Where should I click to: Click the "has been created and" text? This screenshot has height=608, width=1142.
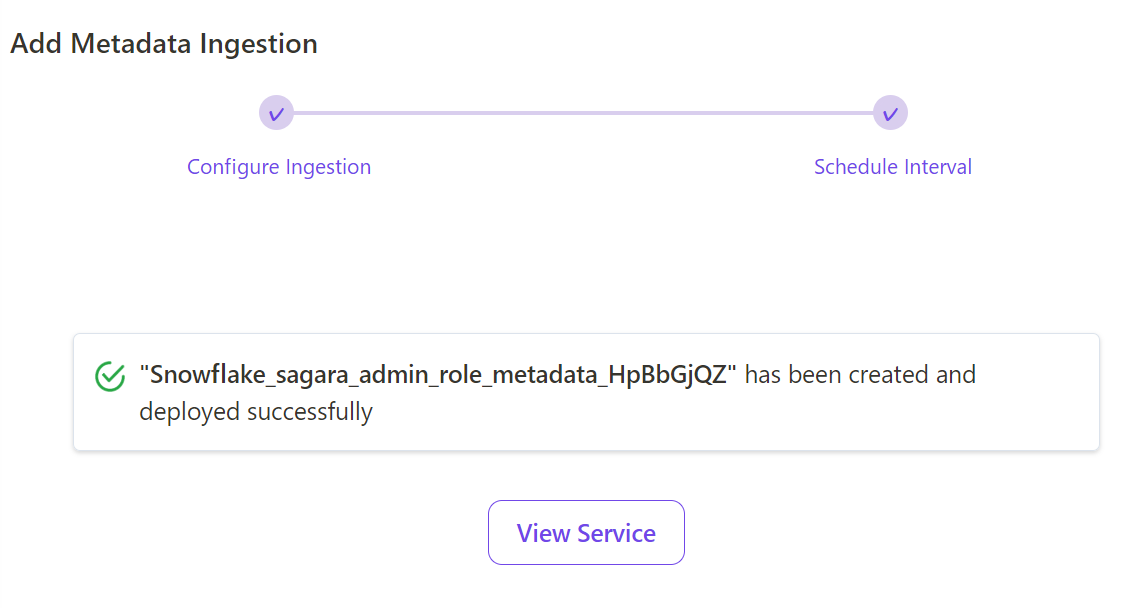pos(860,374)
